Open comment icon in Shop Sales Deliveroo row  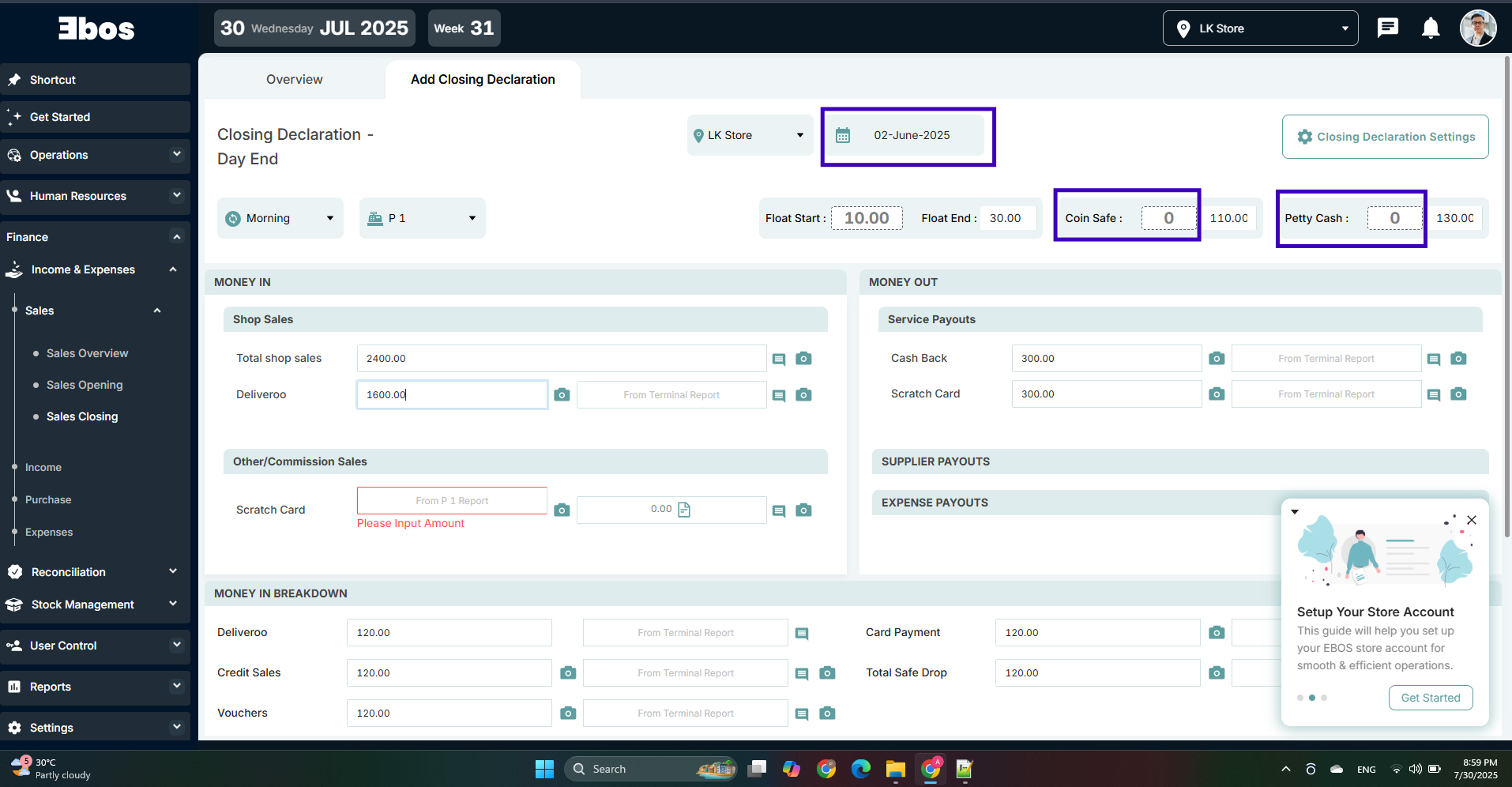click(779, 396)
